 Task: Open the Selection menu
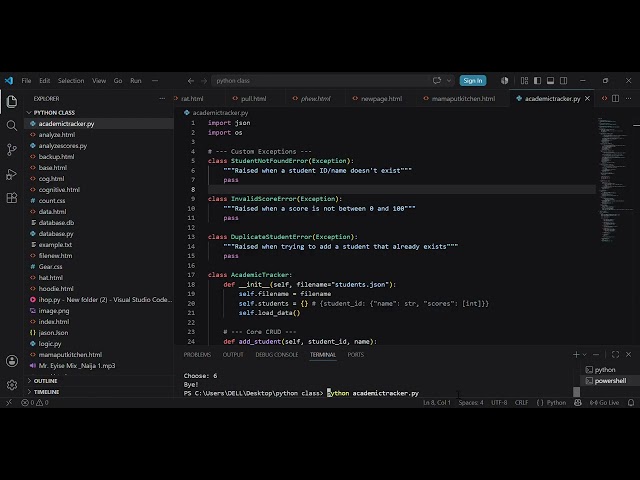click(x=71, y=81)
